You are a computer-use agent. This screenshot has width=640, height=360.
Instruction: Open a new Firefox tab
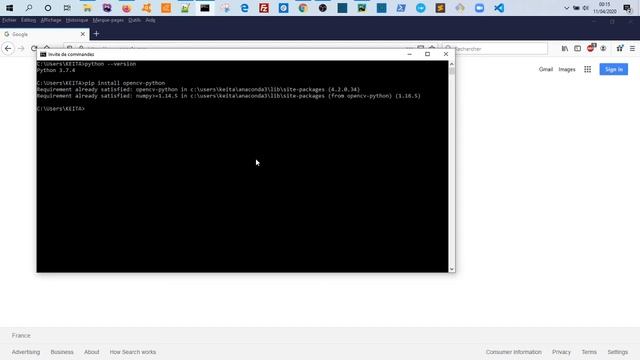click(96, 34)
